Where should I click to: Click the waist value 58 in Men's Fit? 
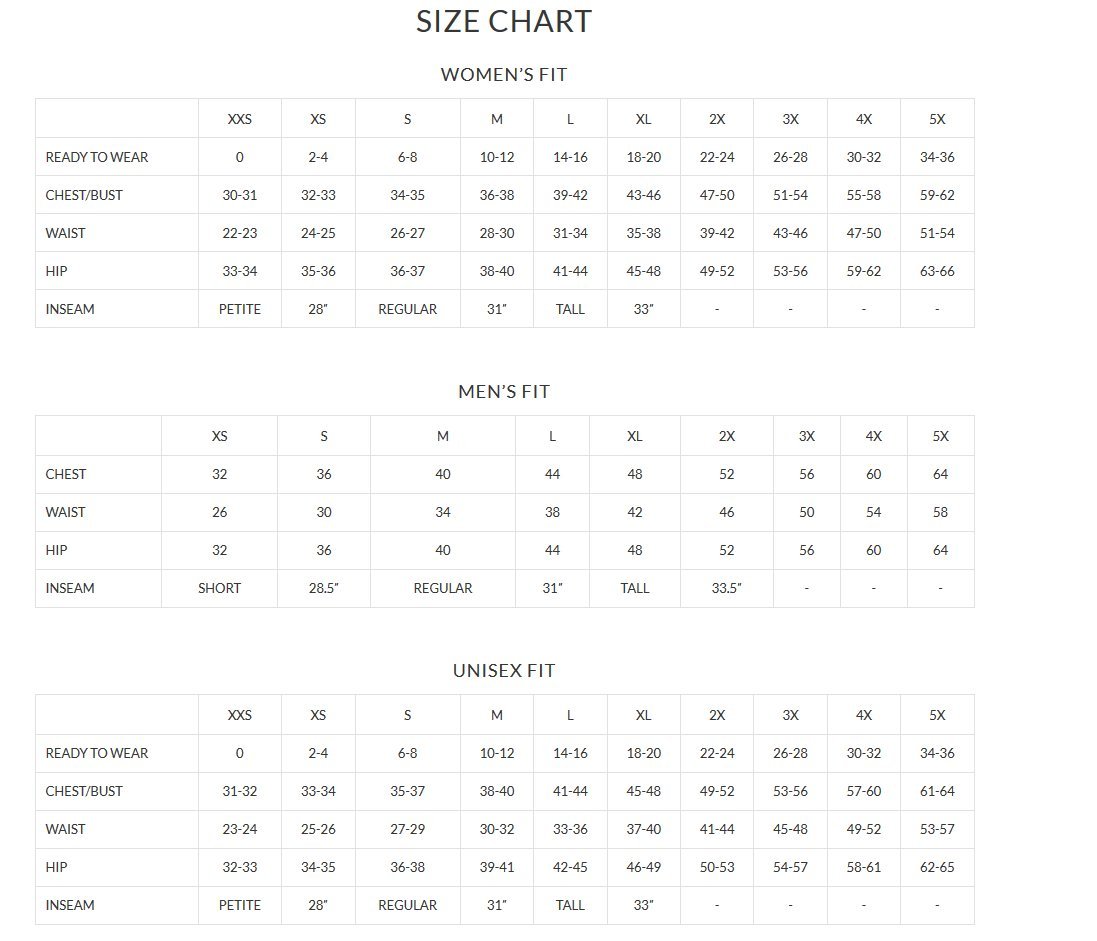[x=940, y=512]
